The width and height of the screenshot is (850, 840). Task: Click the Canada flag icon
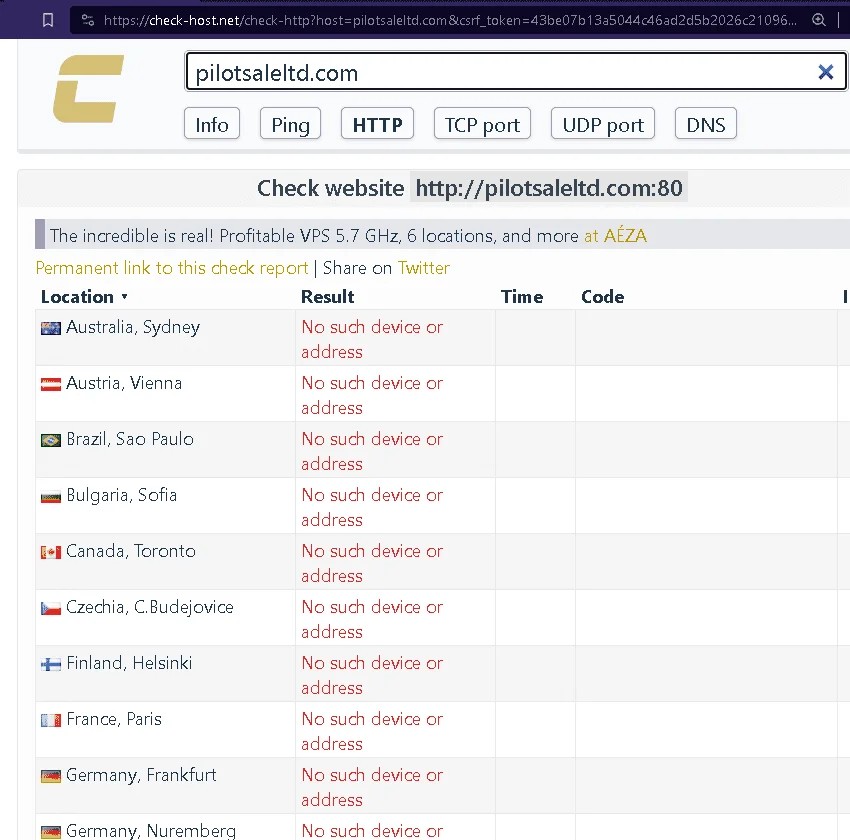(x=51, y=552)
